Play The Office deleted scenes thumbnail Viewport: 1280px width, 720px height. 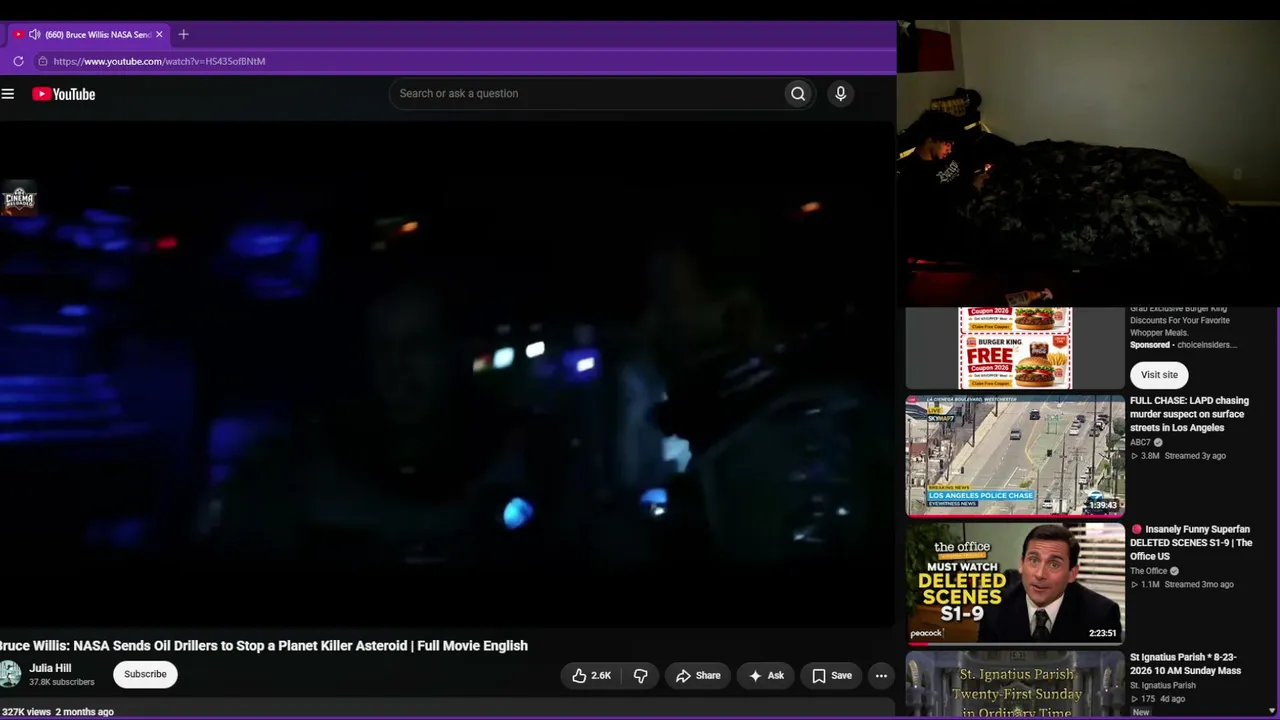click(x=1015, y=583)
